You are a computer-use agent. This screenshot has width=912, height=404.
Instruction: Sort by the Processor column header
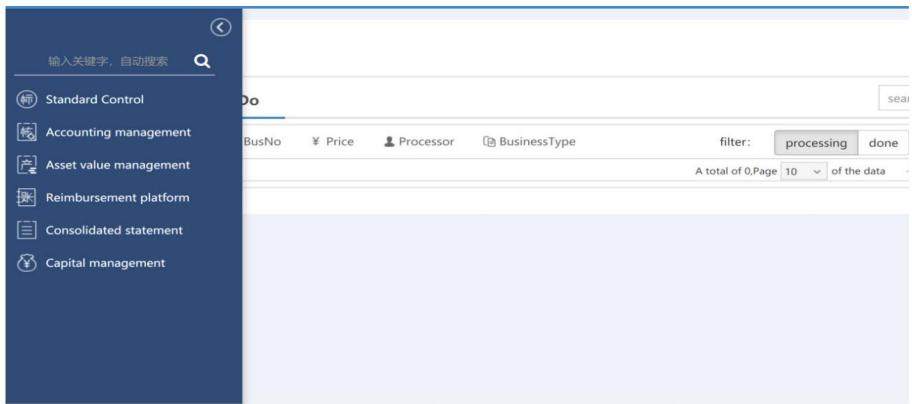click(x=419, y=141)
